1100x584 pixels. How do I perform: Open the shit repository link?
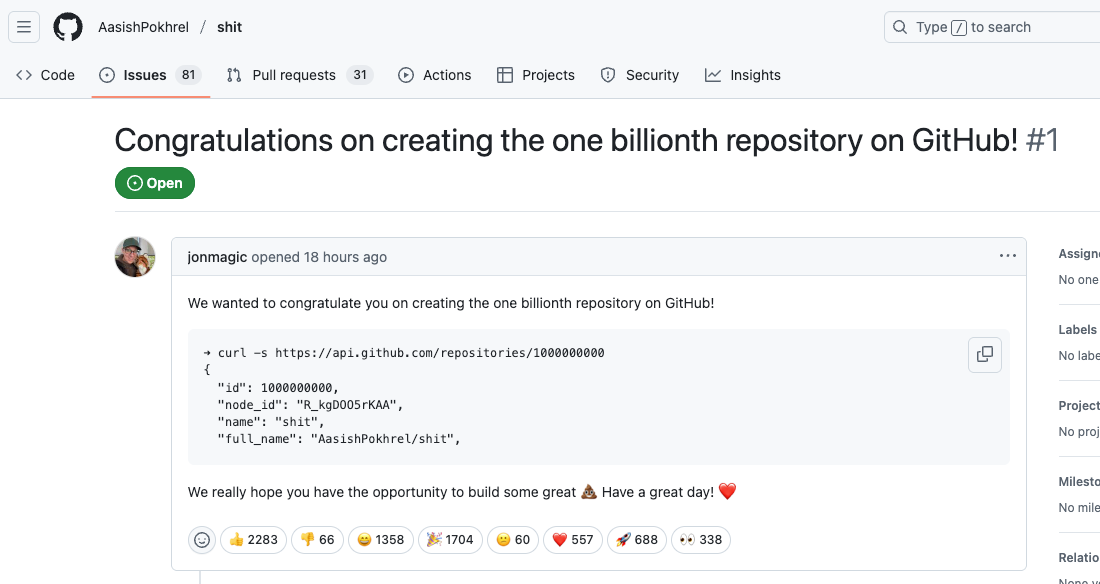point(229,27)
